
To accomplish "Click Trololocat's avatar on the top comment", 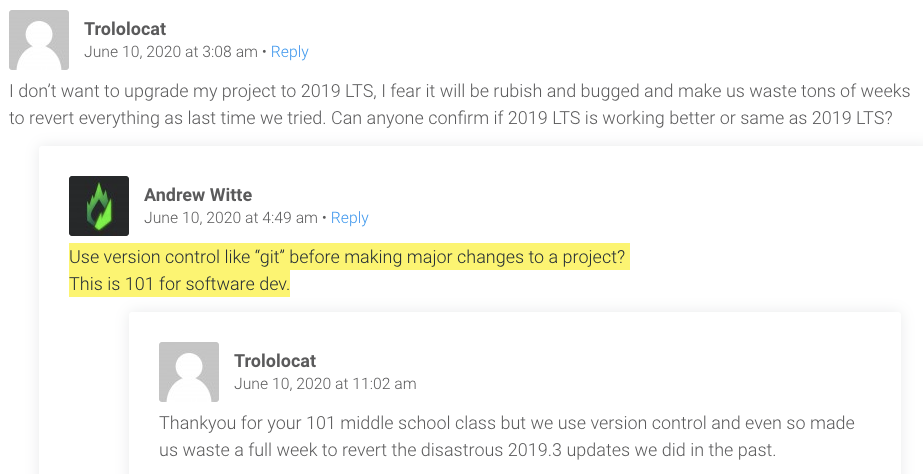I will point(38,40).
